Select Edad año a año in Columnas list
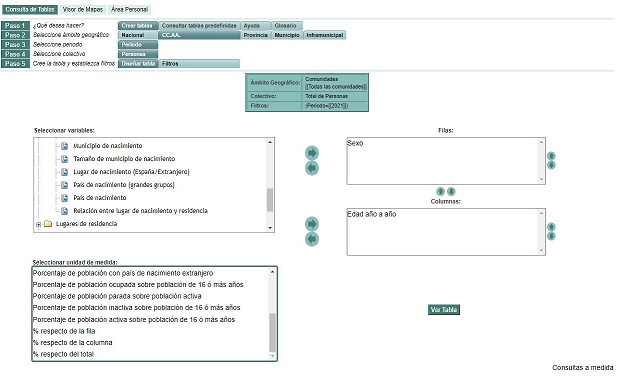Image resolution: width=622 pixels, height=376 pixels. click(372, 214)
